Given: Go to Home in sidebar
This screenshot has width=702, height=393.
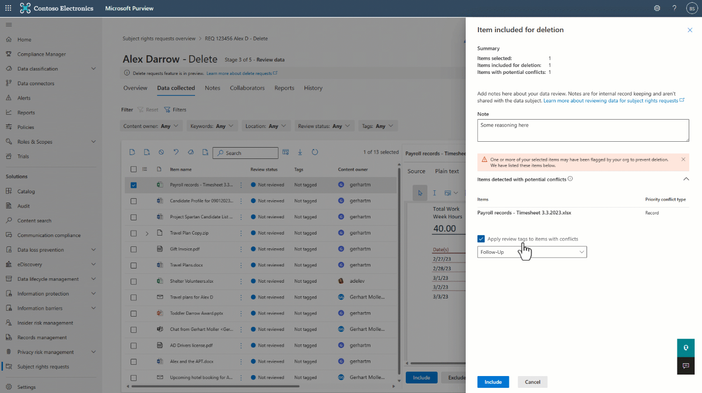Looking at the screenshot, I should (24, 39).
